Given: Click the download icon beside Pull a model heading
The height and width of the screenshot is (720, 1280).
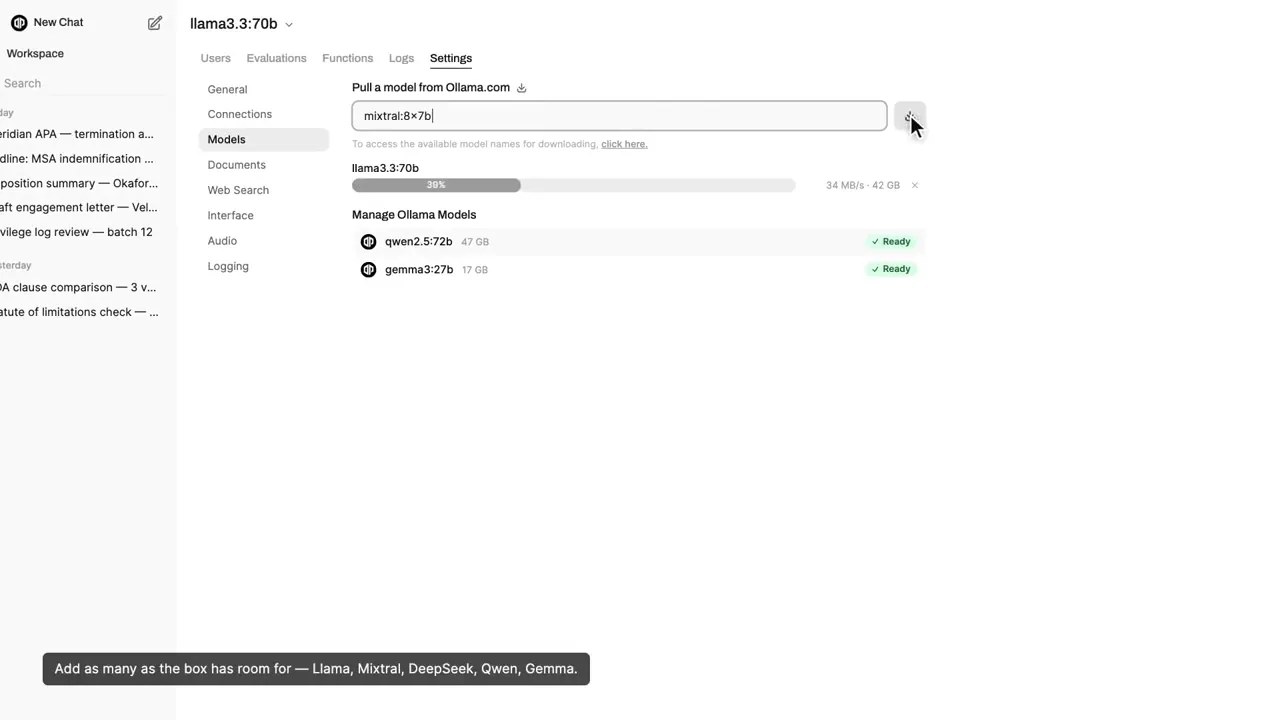Looking at the screenshot, I should pyautogui.click(x=521, y=88).
